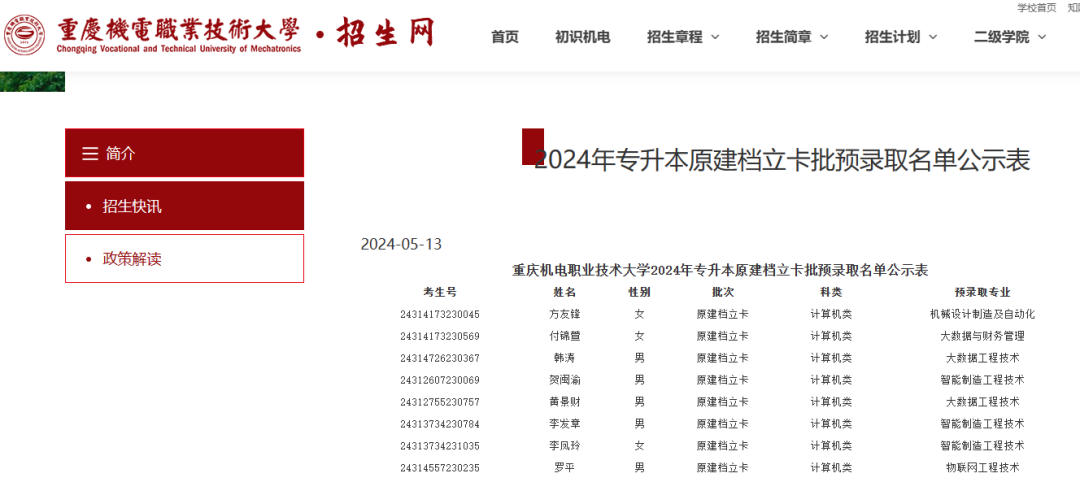
Task: Click the publish date 2024-05-13
Action: pyautogui.click(x=402, y=244)
